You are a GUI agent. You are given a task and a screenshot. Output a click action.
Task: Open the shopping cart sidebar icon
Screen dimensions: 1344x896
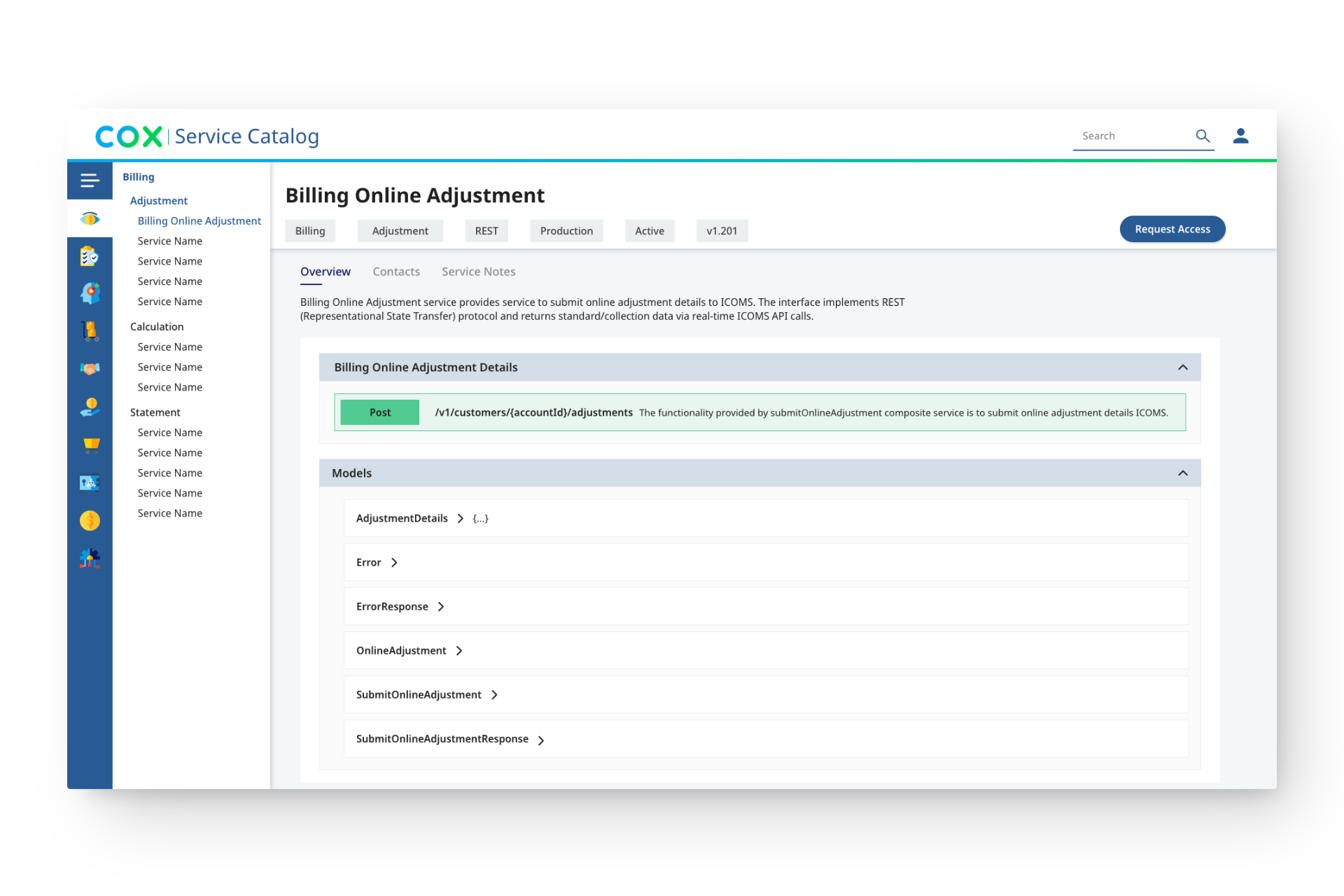click(90, 444)
